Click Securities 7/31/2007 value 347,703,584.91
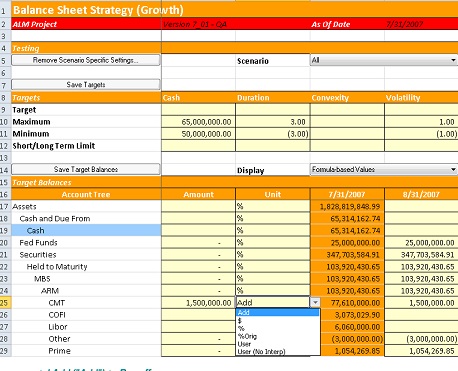This screenshot has height=371, width=458. point(347,254)
